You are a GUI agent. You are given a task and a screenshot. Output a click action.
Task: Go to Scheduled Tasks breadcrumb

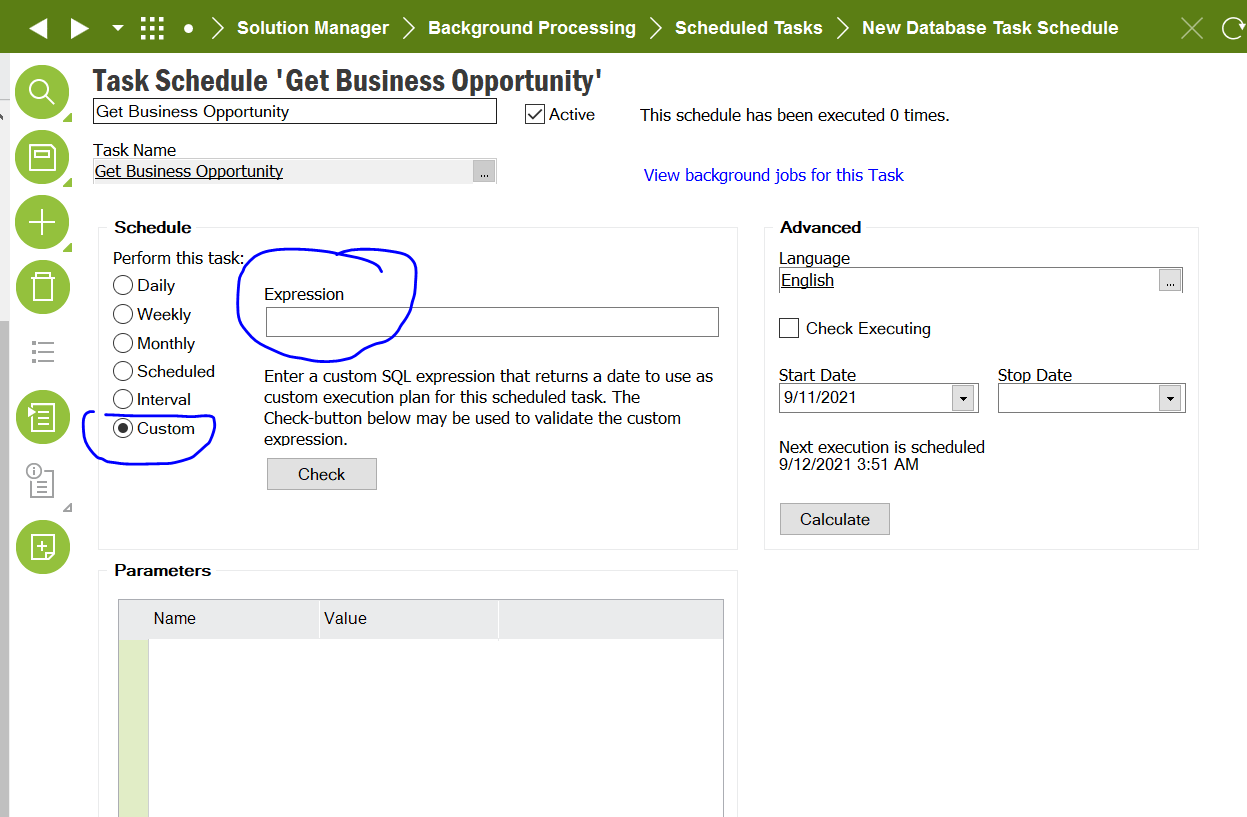tap(749, 28)
